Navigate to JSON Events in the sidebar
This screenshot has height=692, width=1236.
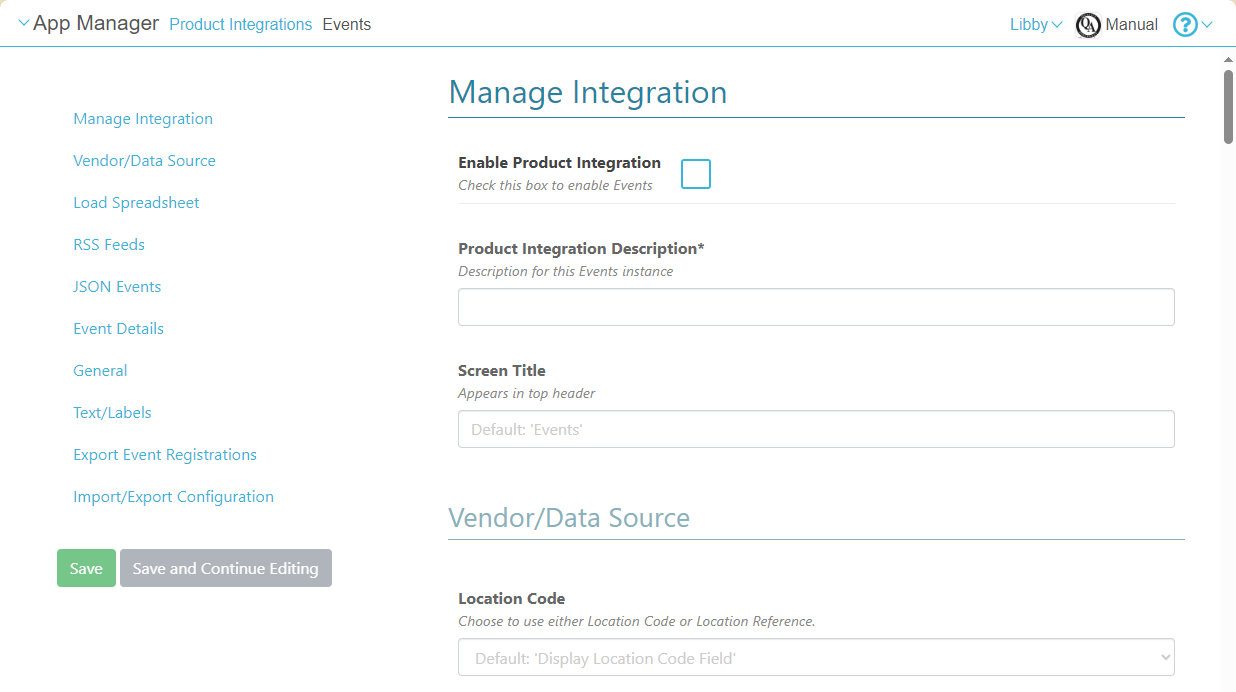[x=117, y=287]
